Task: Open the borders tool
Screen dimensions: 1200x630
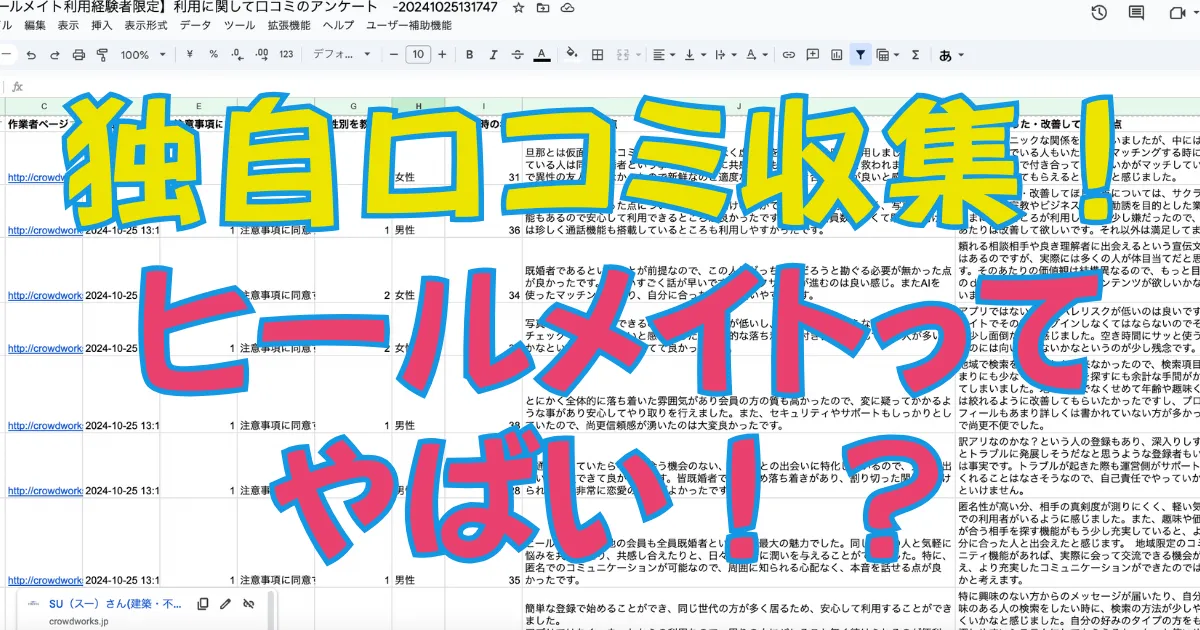Action: point(597,55)
